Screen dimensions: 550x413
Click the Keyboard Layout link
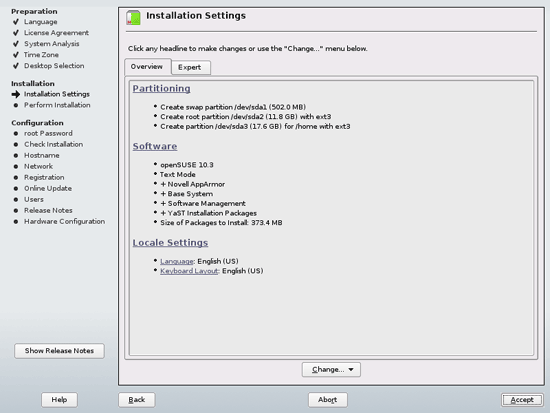click(189, 271)
